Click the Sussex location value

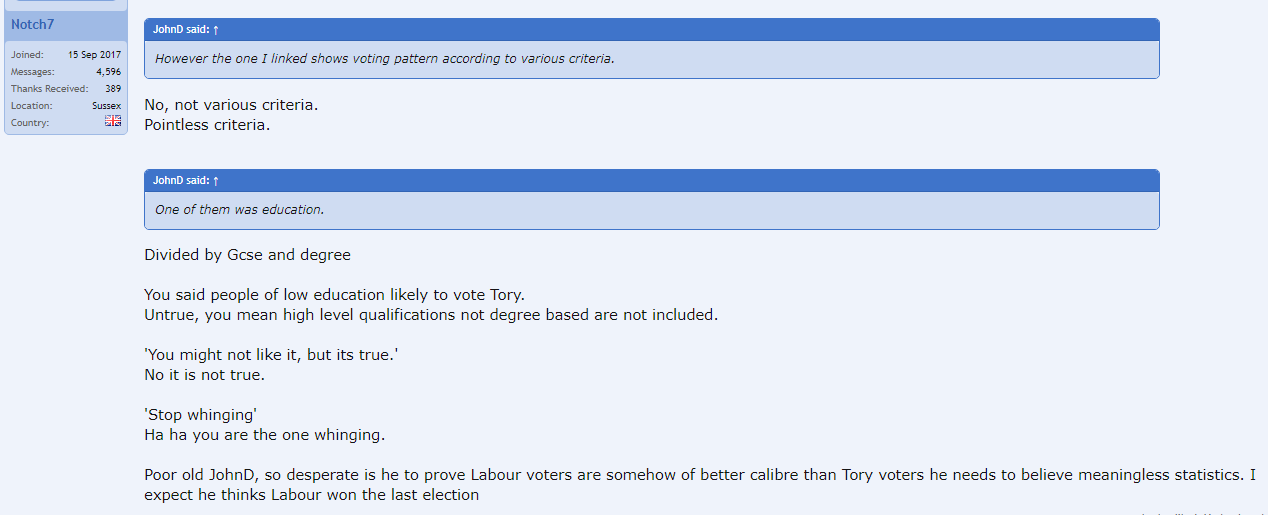tap(106, 106)
